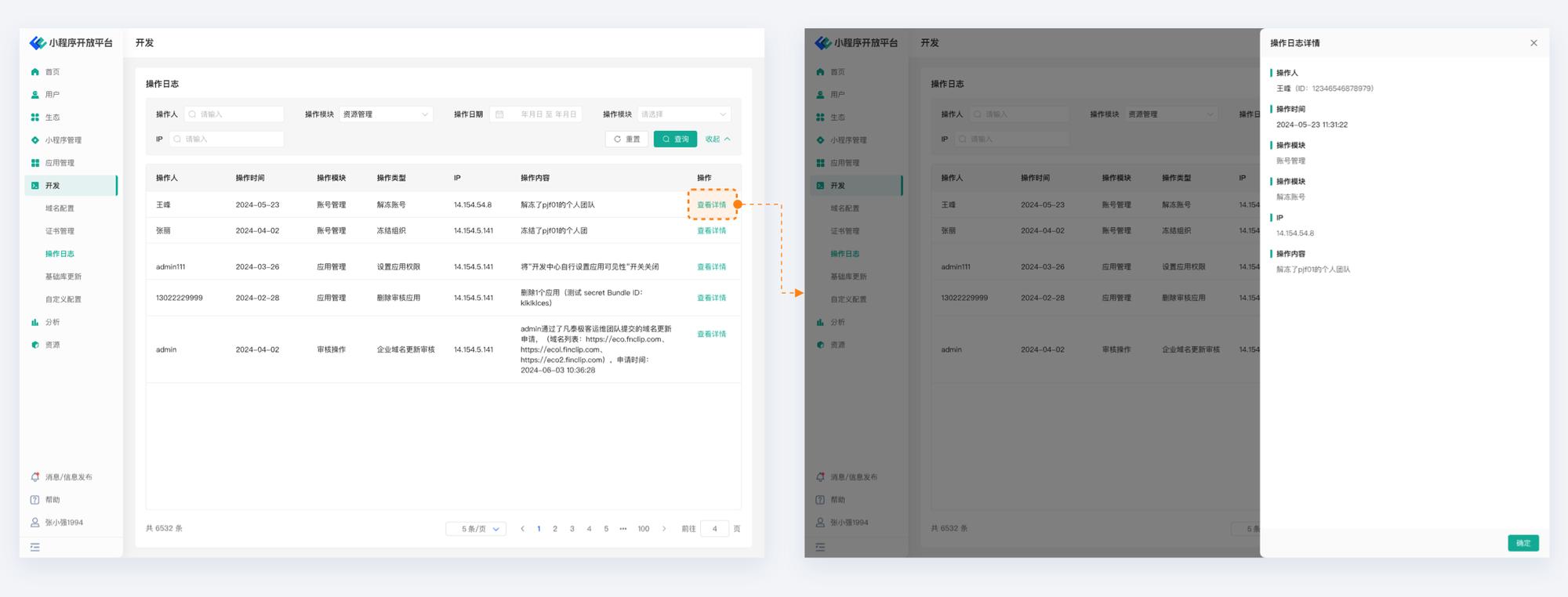Open 生态 via its four-dot icon, left window

click(34, 118)
